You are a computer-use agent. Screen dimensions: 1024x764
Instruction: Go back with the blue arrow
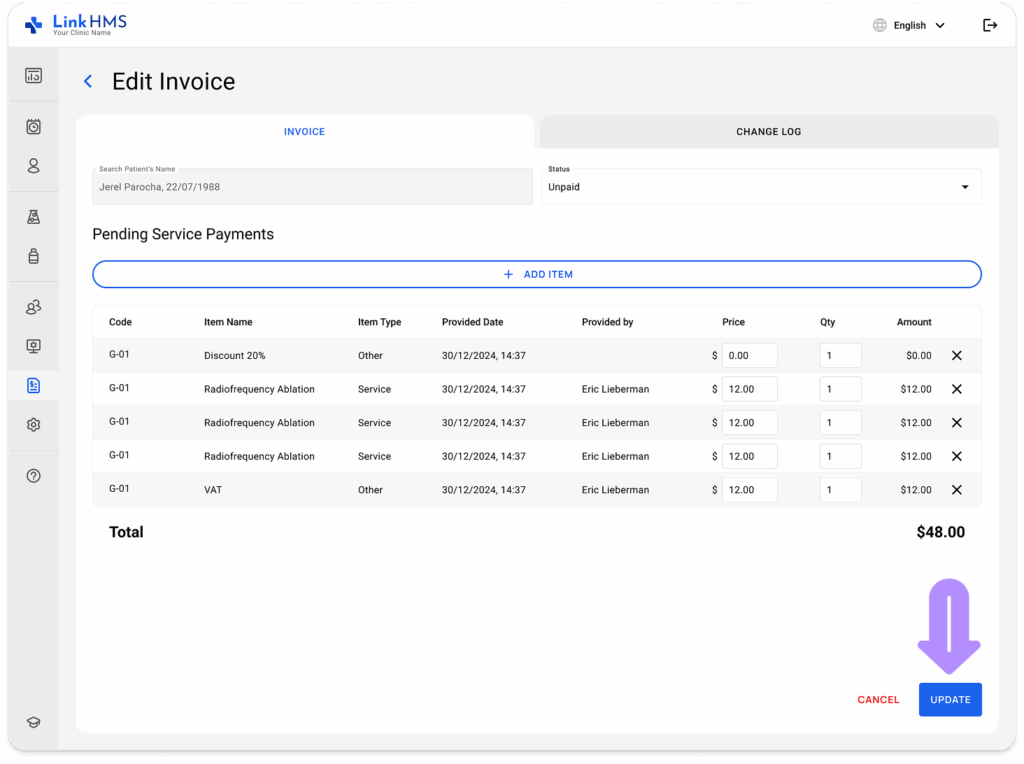[88, 82]
